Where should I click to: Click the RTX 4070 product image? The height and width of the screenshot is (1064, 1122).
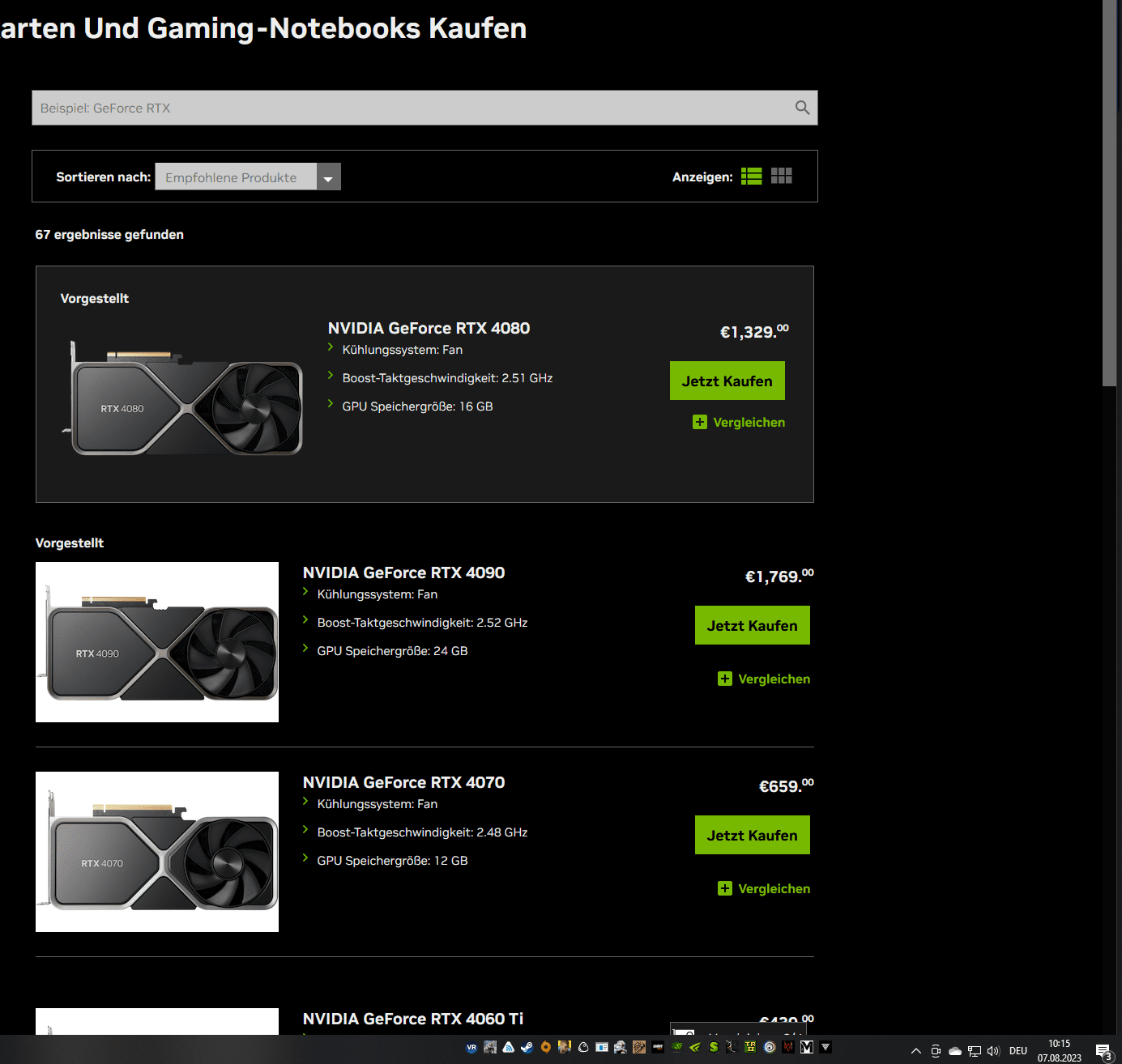coord(157,852)
